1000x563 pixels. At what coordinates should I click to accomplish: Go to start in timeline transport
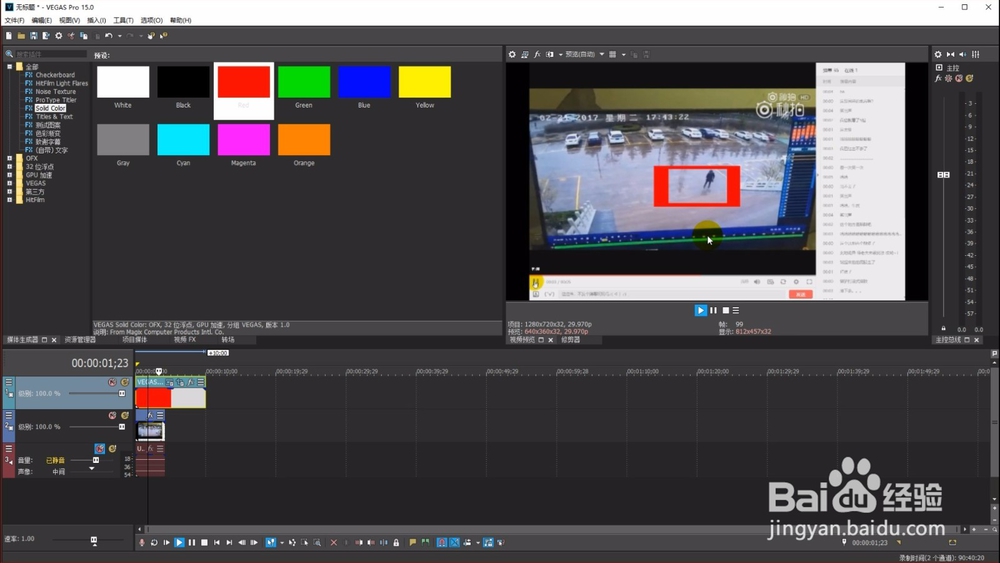coord(217,543)
